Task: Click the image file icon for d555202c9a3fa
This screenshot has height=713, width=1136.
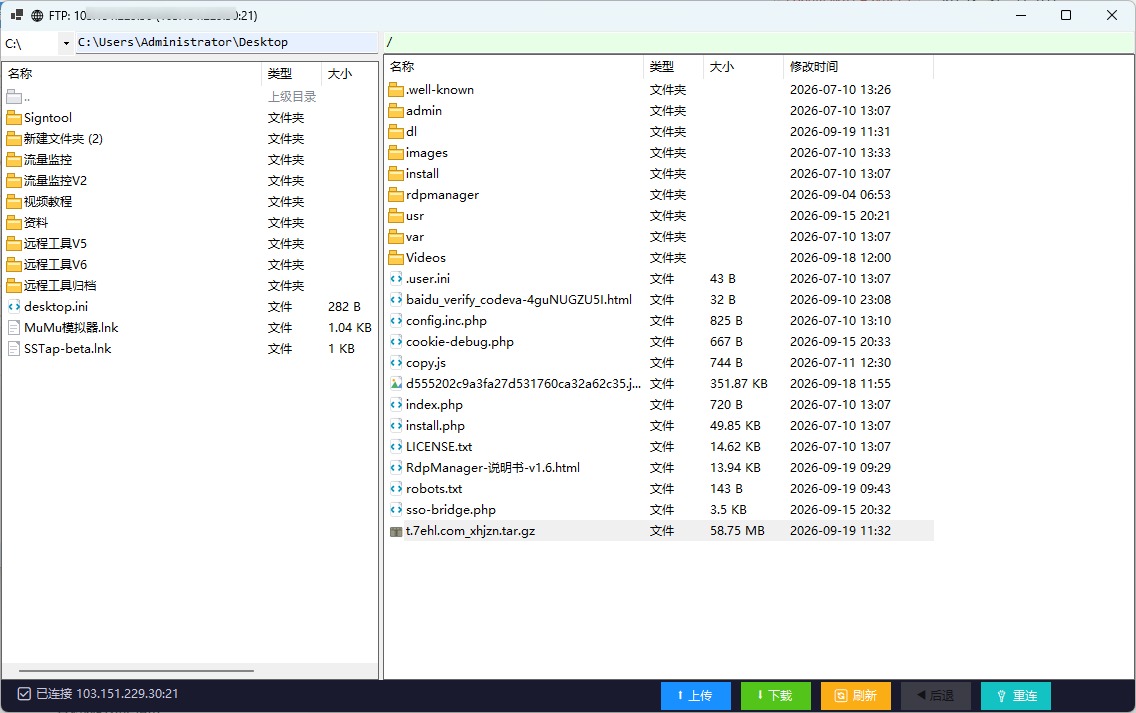Action: click(396, 384)
